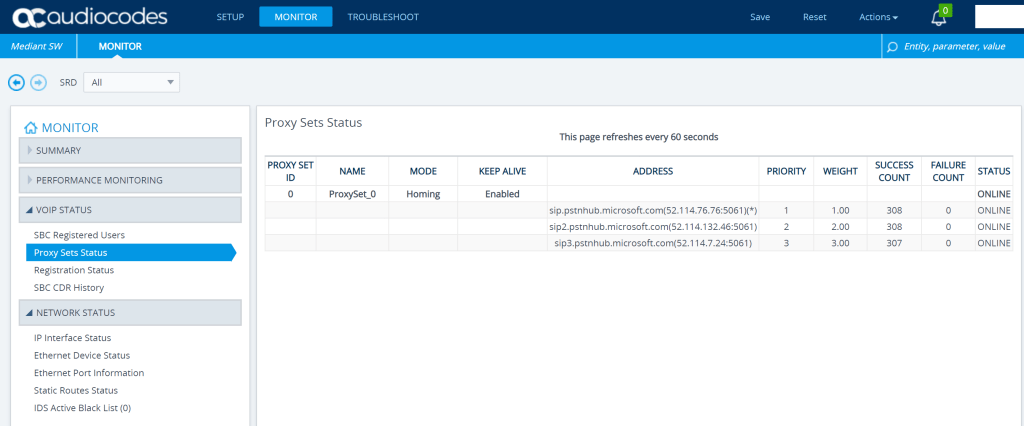Click the notification bell icon

tap(938, 18)
